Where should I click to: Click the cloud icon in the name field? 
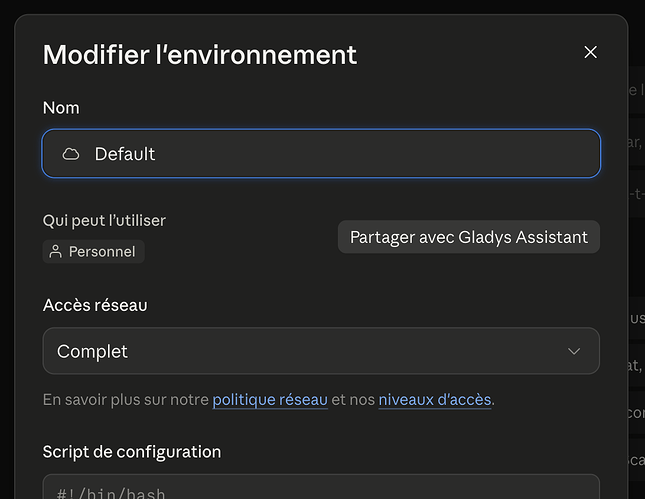coord(71,154)
